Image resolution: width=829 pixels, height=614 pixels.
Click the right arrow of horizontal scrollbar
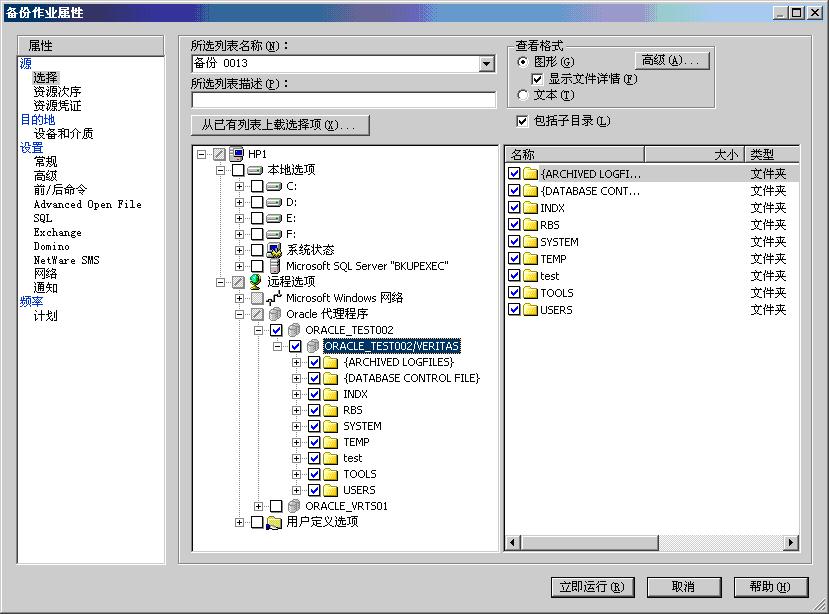791,542
